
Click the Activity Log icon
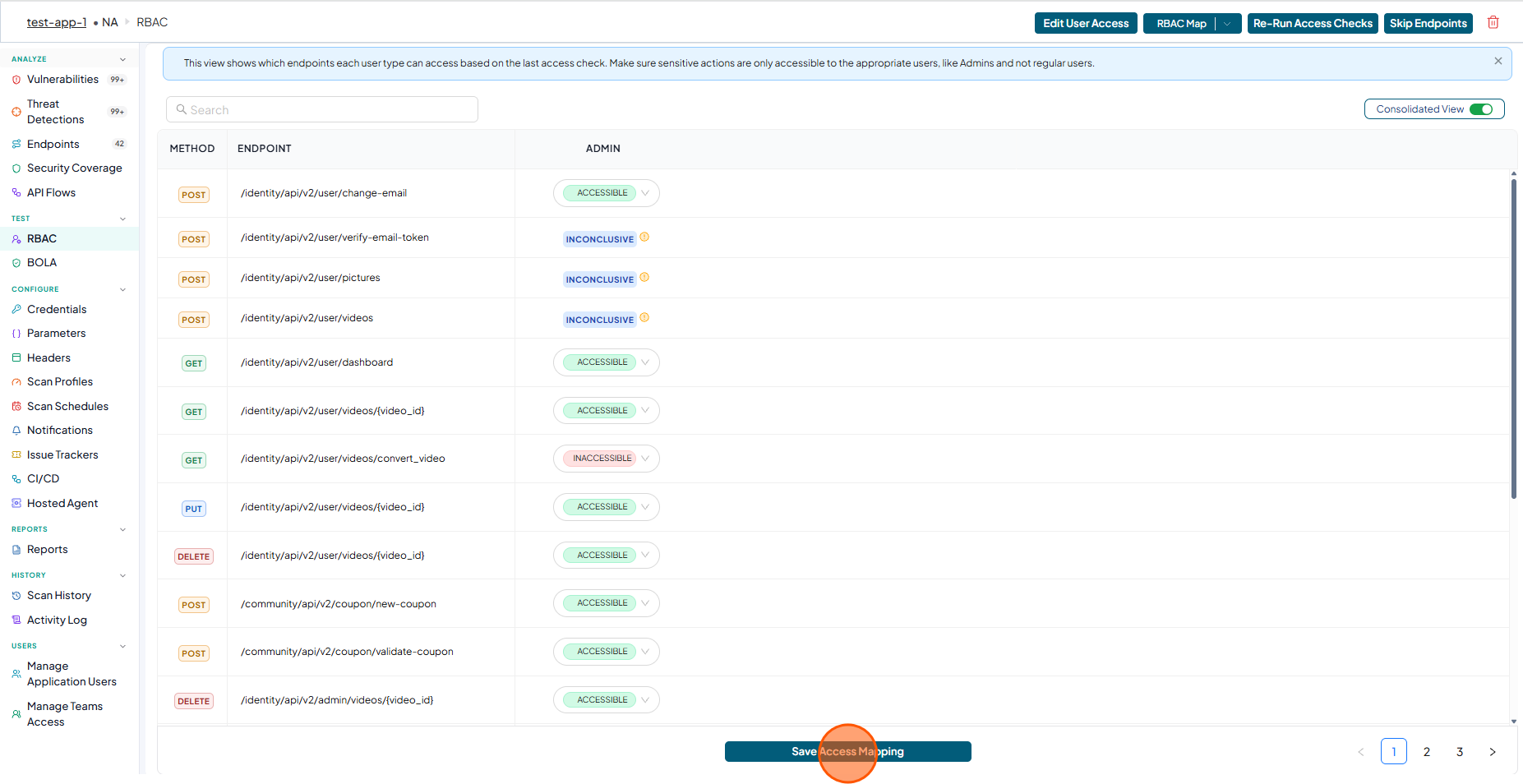(x=16, y=620)
